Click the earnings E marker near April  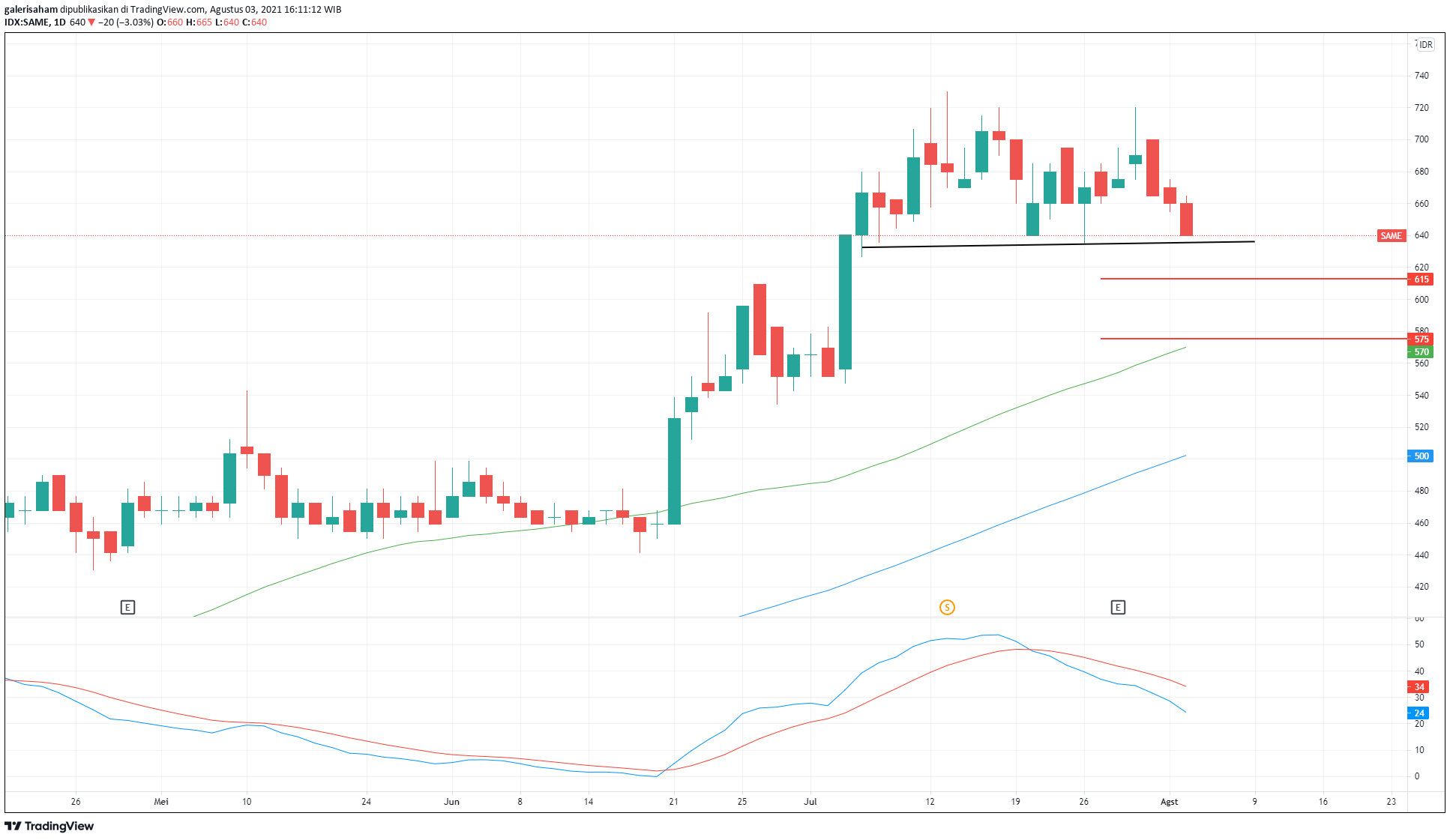pos(127,607)
